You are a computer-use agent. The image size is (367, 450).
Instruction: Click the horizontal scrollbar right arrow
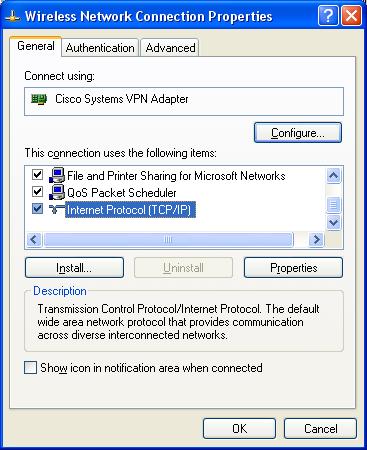tap(316, 239)
